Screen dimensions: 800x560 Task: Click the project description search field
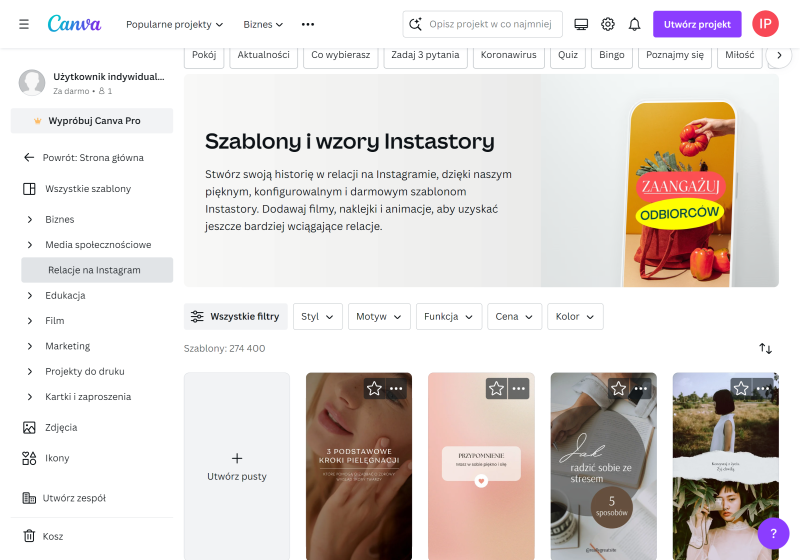(482, 24)
